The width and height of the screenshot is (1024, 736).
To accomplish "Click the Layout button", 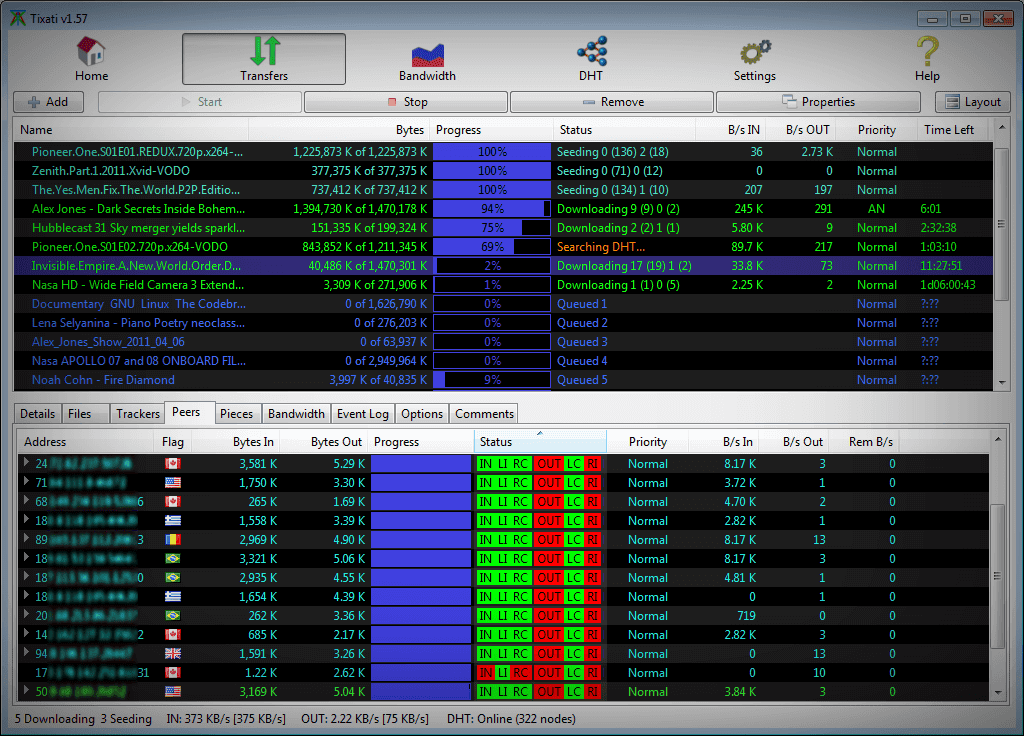I will 973,102.
